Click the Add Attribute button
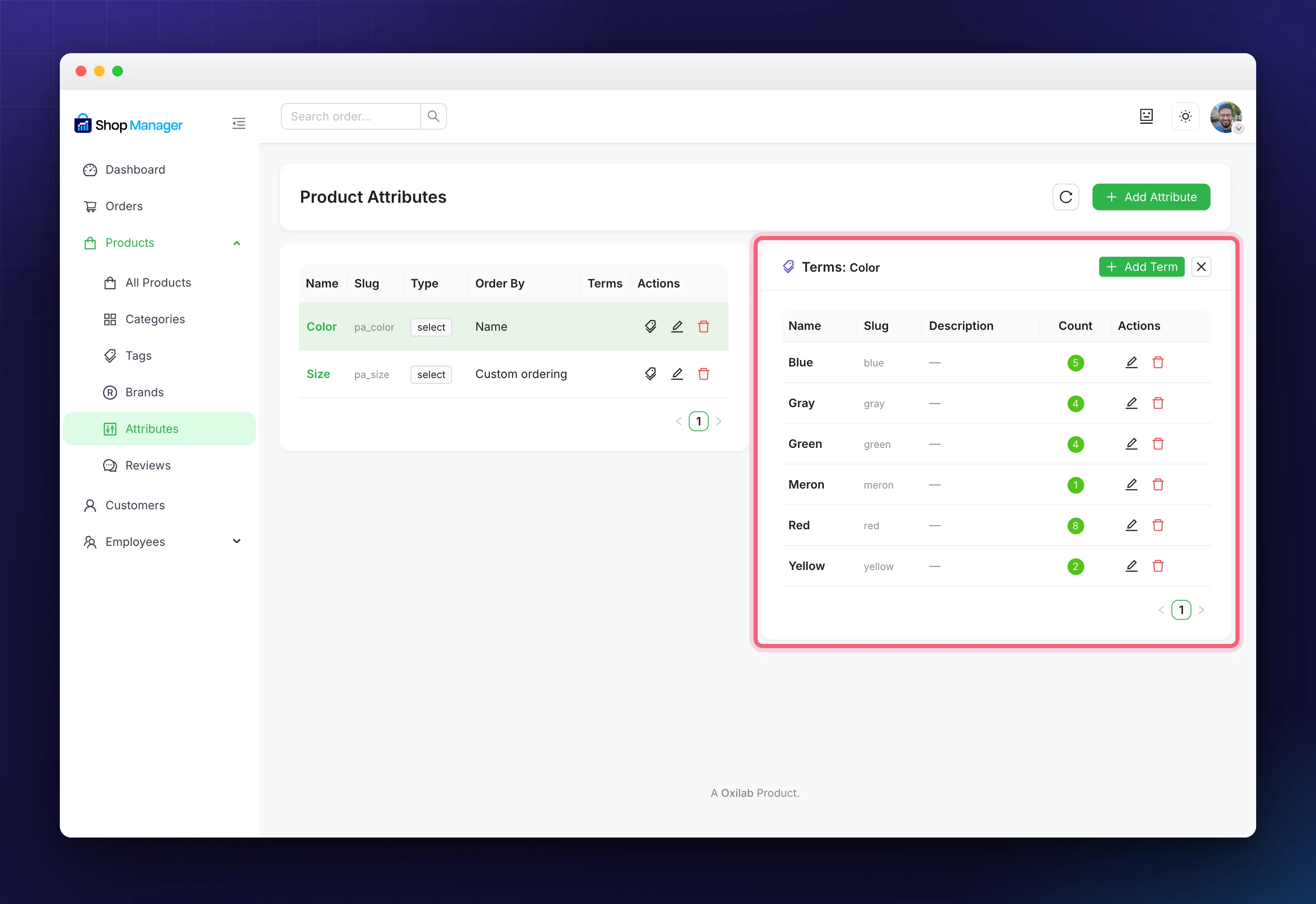Viewport: 1316px width, 904px height. tap(1151, 197)
